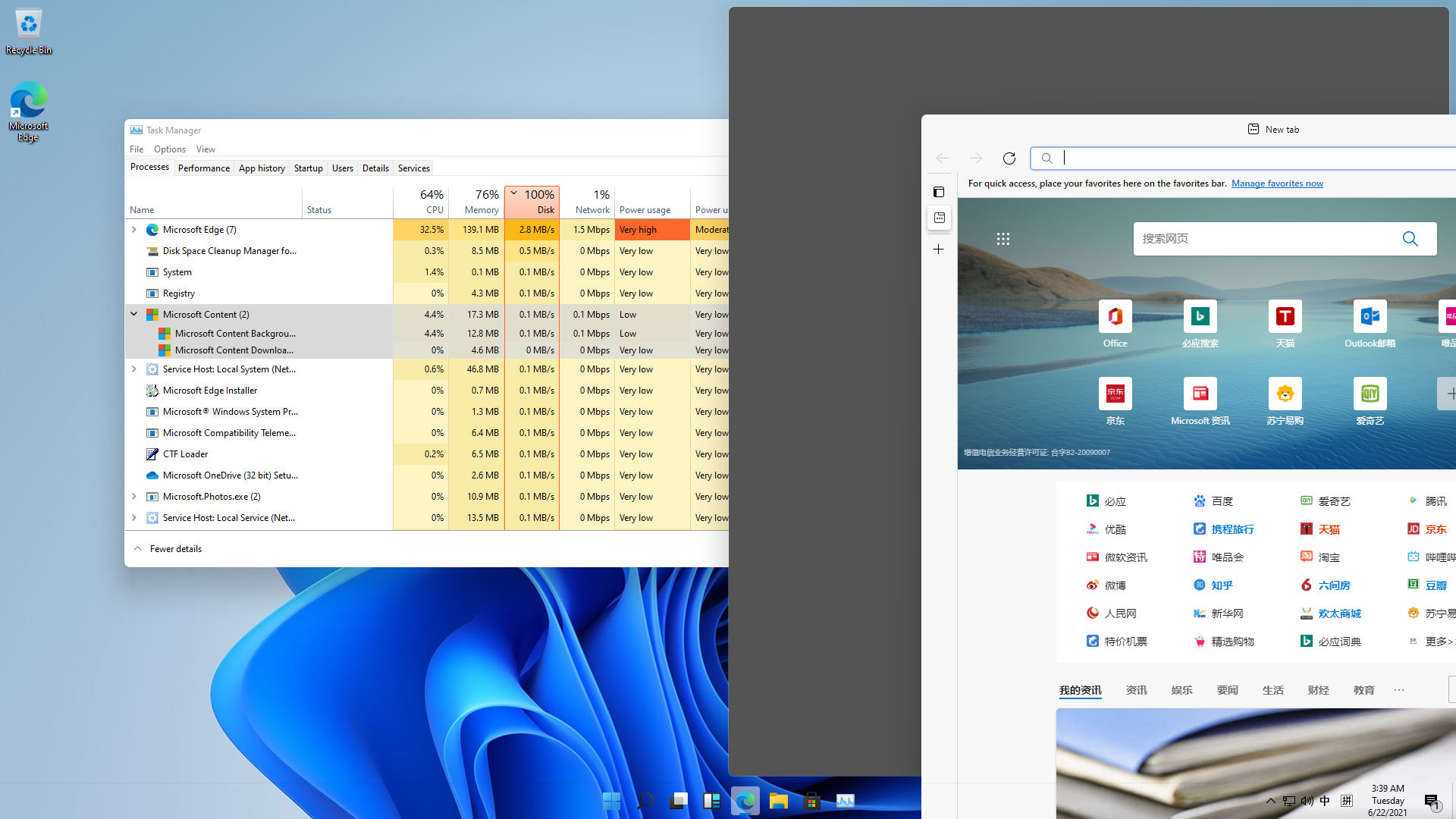This screenshot has width=1456, height=819.
Task: Expand Service Host: Local System group
Action: pos(134,369)
